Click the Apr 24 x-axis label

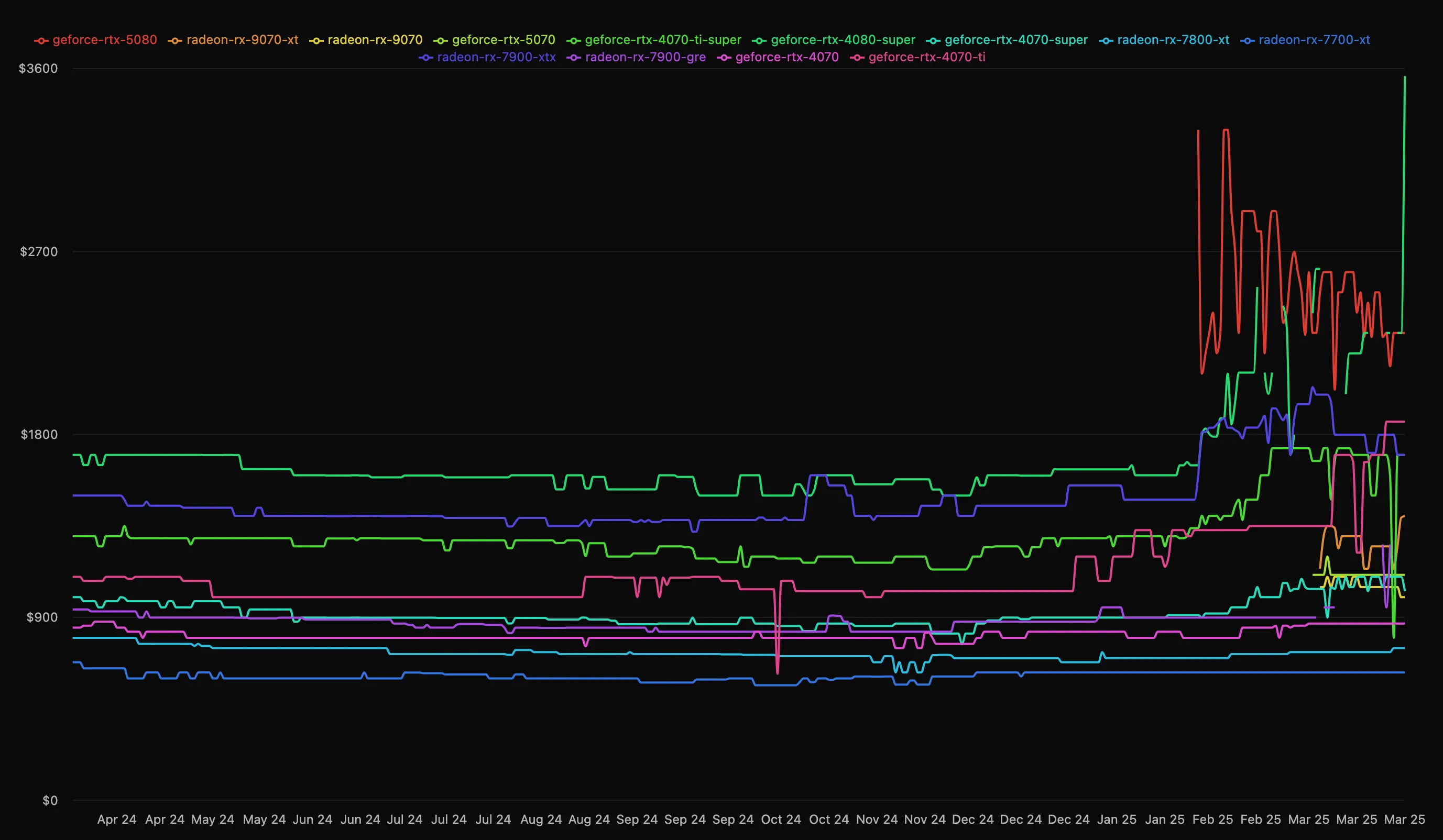coord(116,820)
